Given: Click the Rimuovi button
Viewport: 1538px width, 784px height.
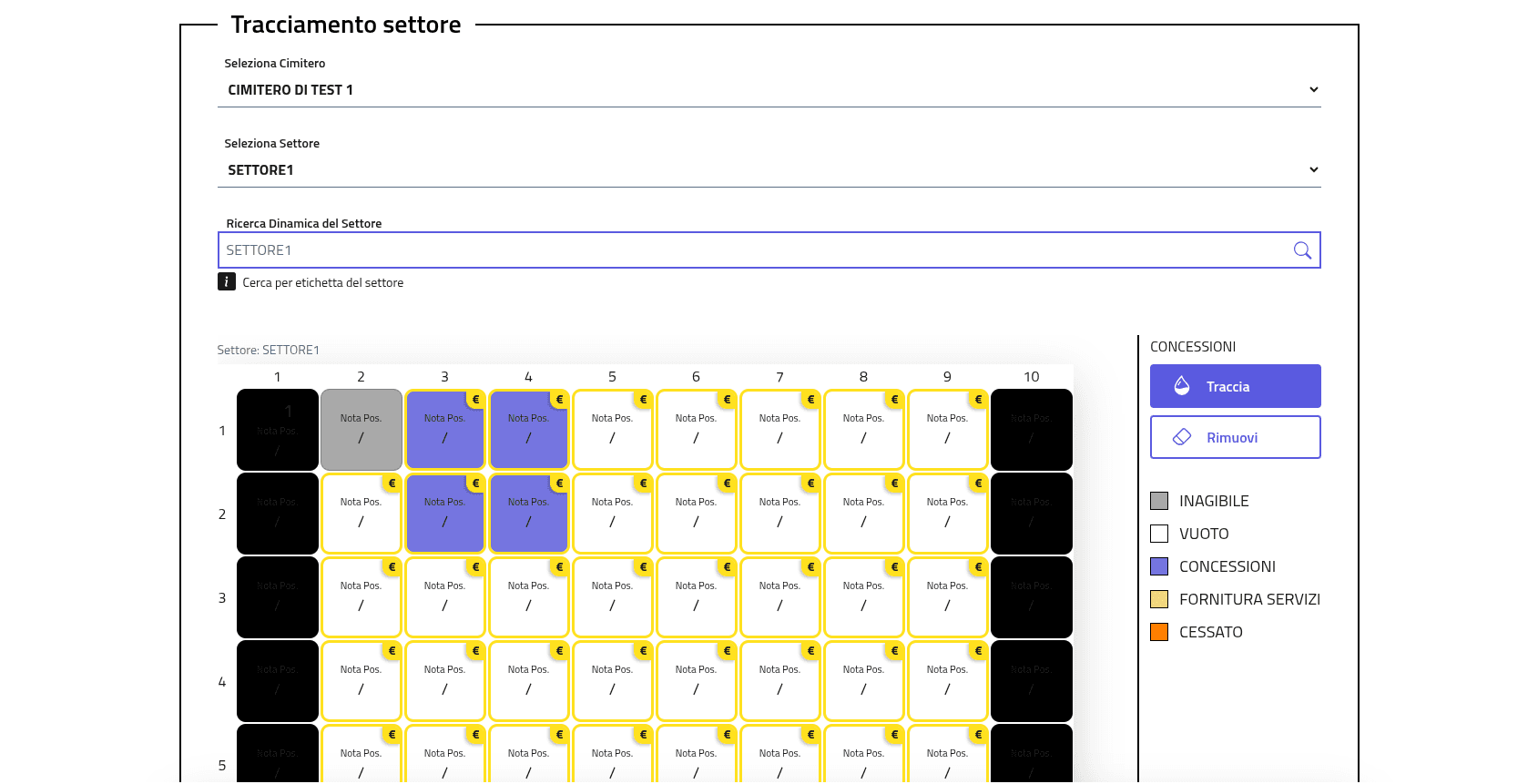Looking at the screenshot, I should tap(1235, 437).
